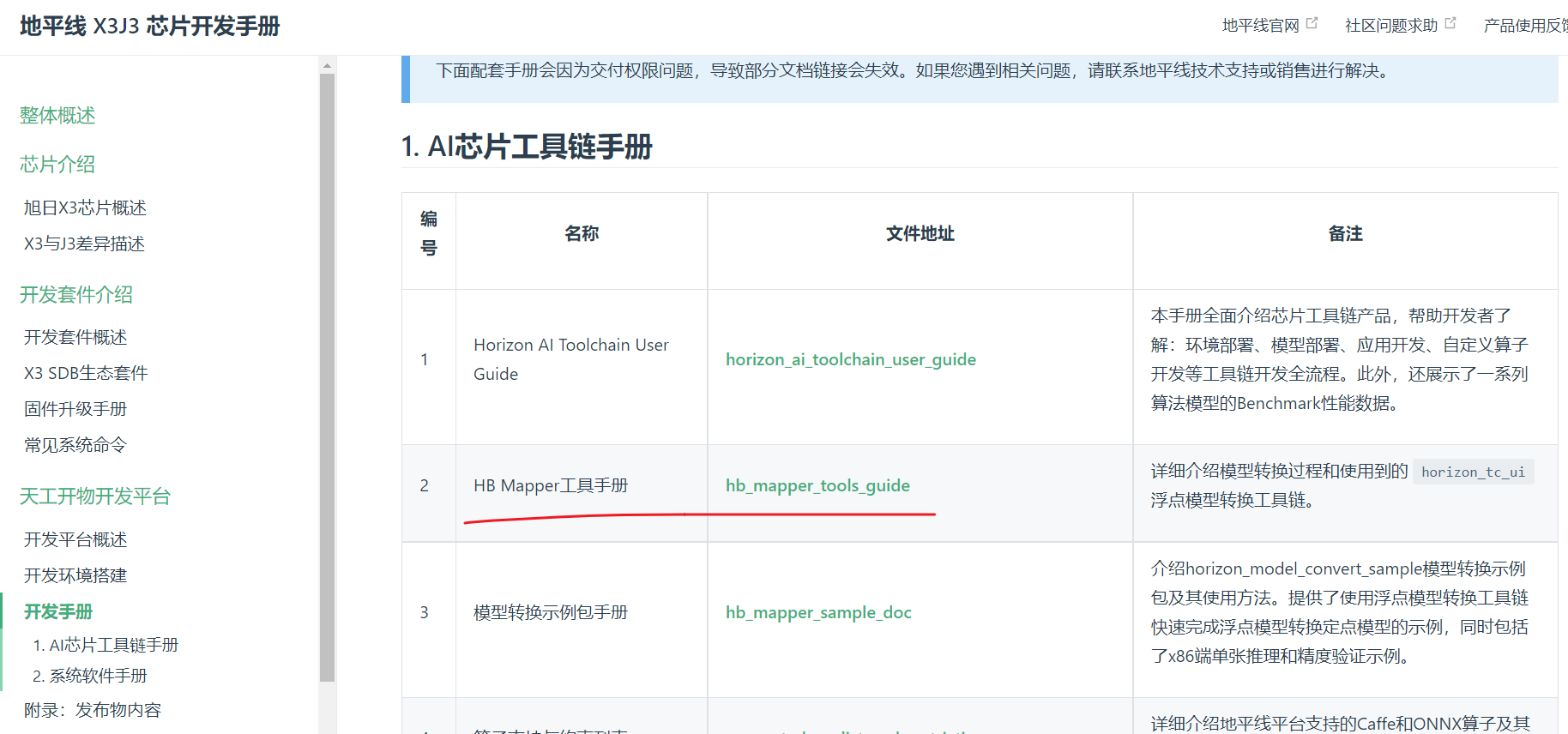Select the 开发环境搭建 sidebar entry
The image size is (1568, 734).
(x=75, y=575)
